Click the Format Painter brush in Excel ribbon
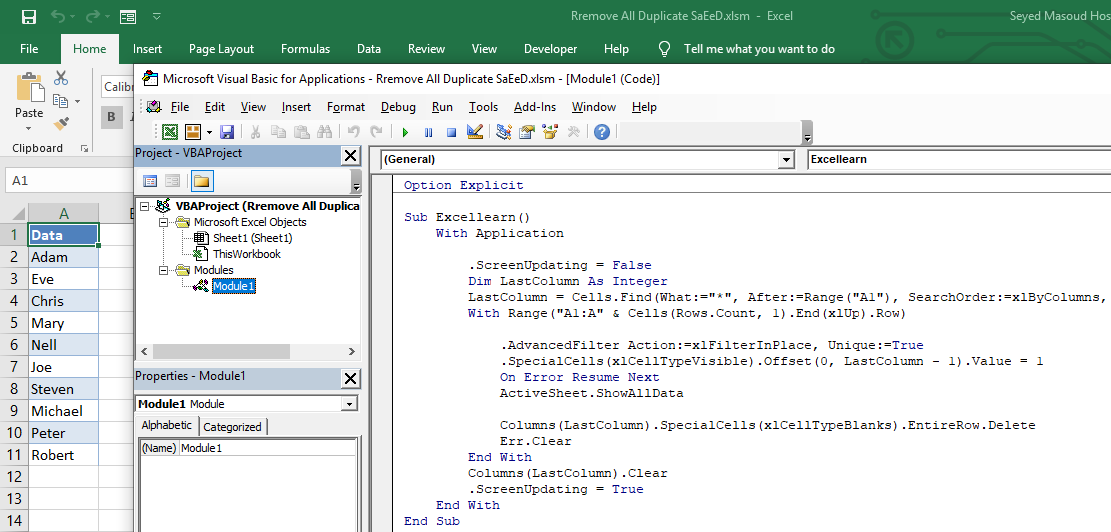This screenshot has width=1111, height=532. [61, 124]
